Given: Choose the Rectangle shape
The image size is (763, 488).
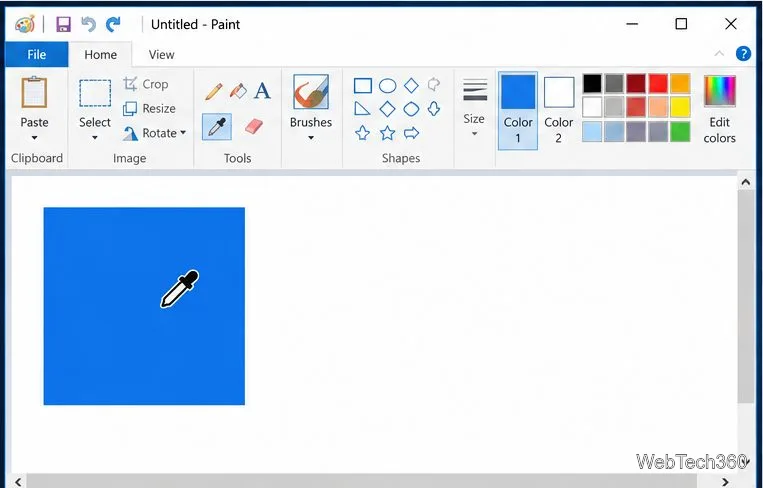Looking at the screenshot, I should (x=363, y=86).
